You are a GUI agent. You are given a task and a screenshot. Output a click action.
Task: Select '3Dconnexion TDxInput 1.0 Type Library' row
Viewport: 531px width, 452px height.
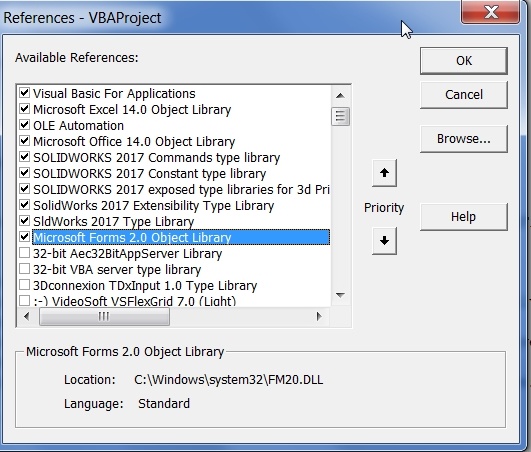pyautogui.click(x=145, y=286)
